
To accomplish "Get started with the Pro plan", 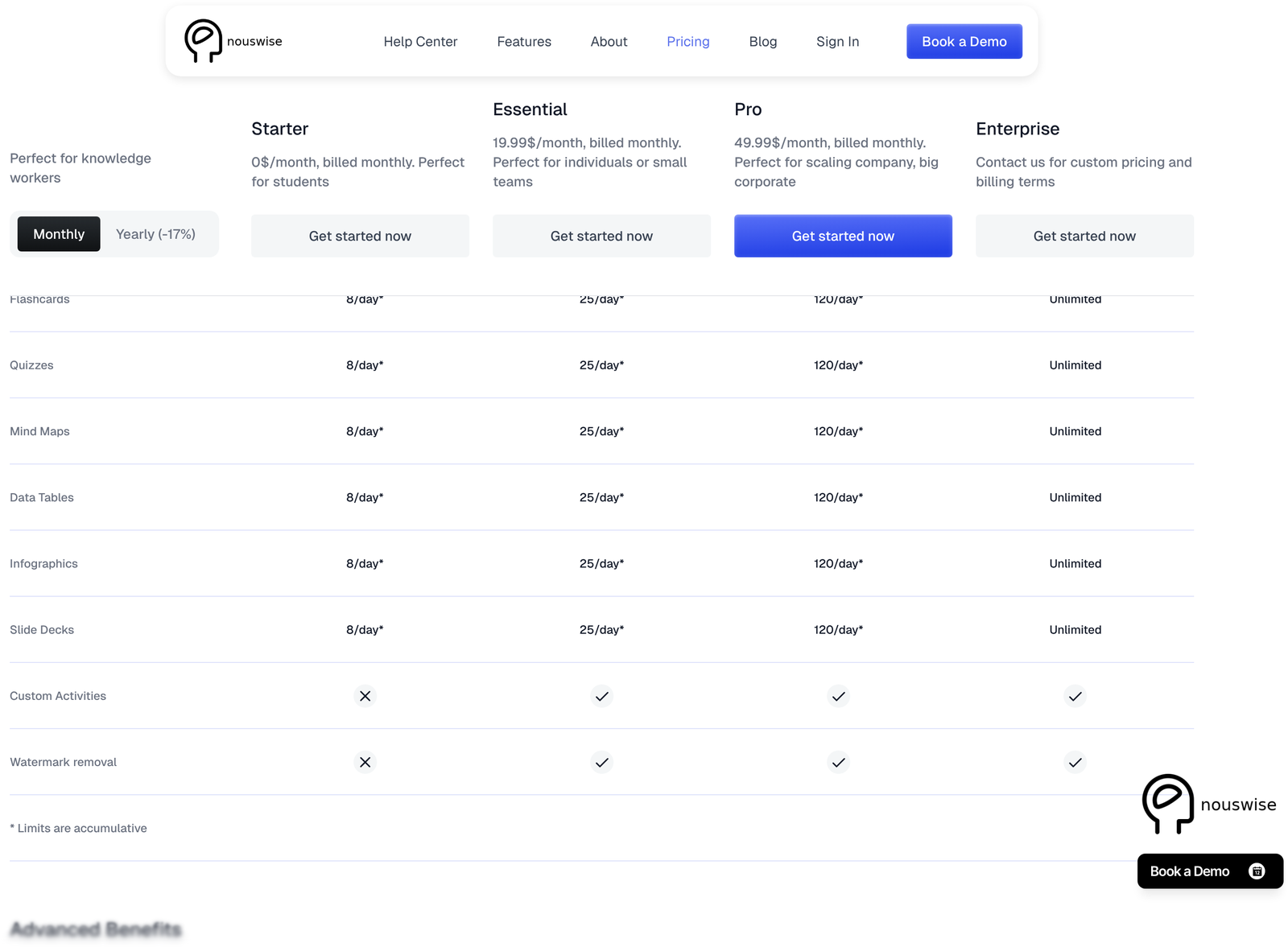I will click(843, 236).
